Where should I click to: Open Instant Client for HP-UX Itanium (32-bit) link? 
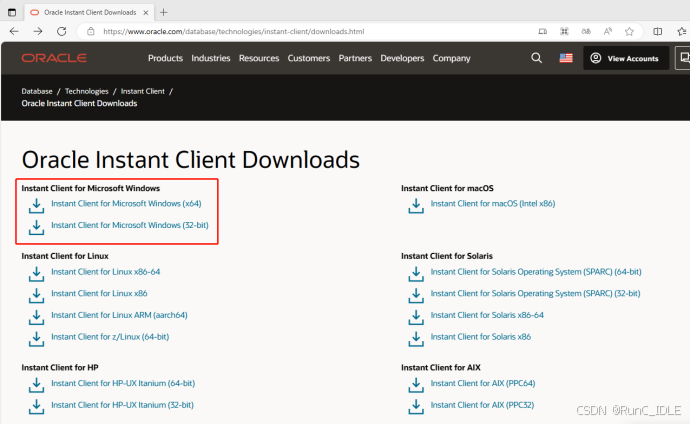tap(122, 405)
